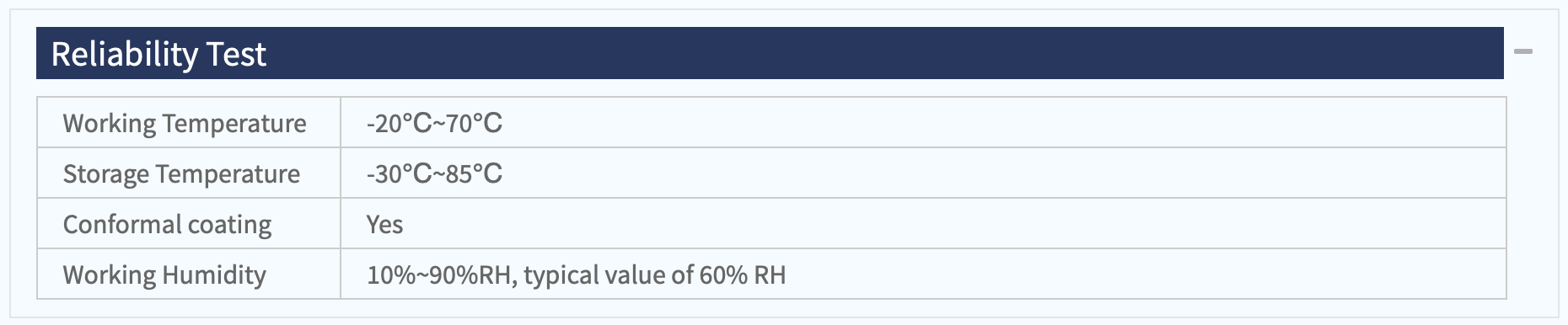Click the -30°C~85°C value cell

point(923,173)
